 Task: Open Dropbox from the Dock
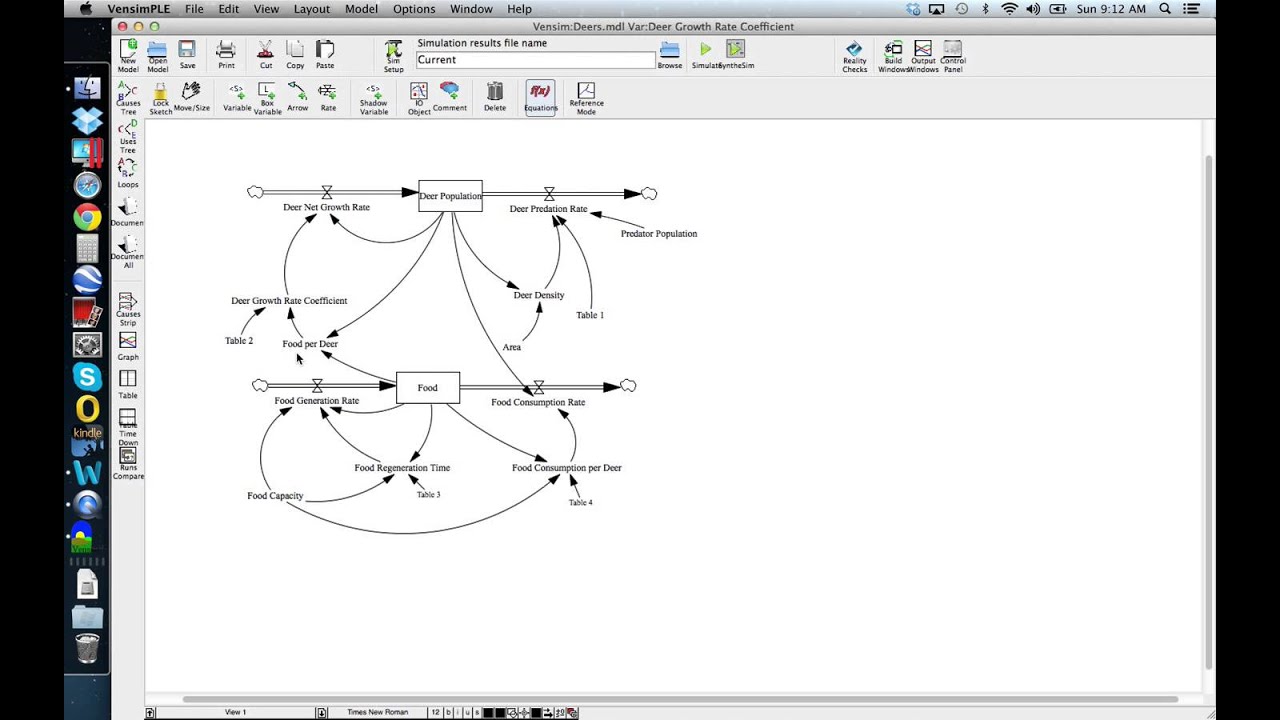click(87, 120)
